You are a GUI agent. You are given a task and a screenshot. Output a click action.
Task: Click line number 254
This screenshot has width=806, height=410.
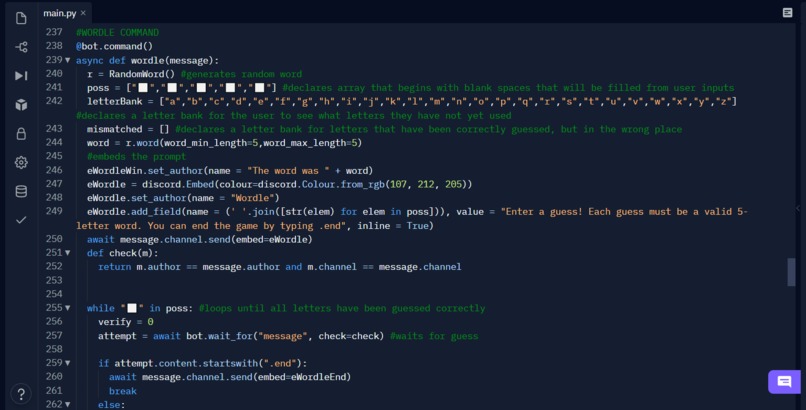pos(54,294)
